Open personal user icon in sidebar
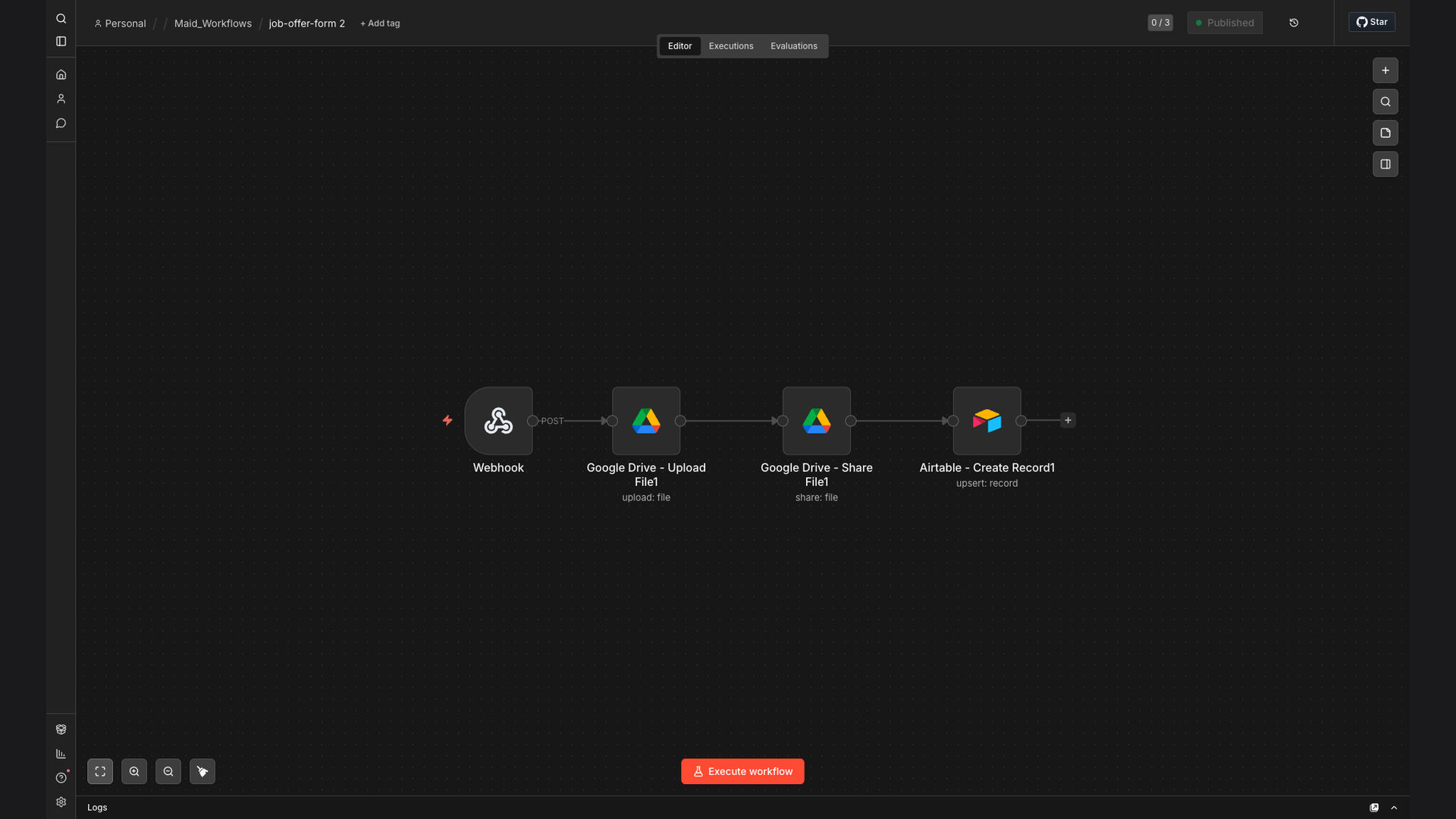1456x819 pixels. pos(61,99)
